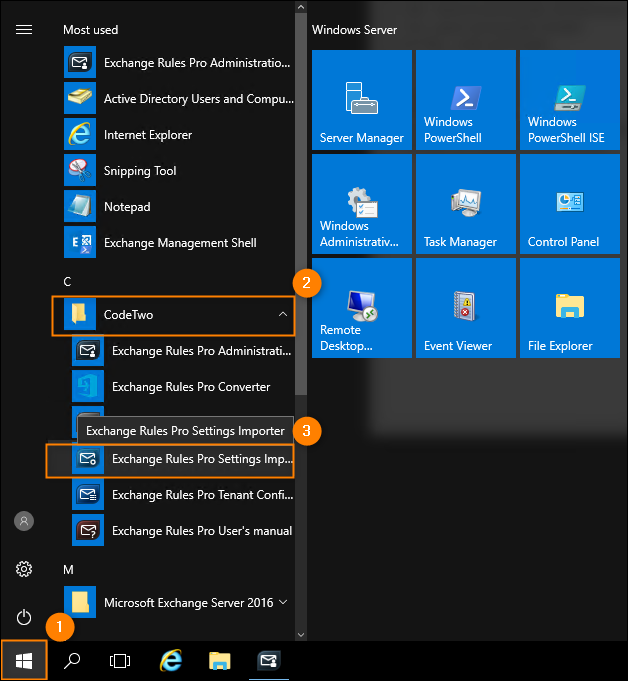
Task: Switch to Exchange Rules Pro taskbar app
Action: click(269, 661)
